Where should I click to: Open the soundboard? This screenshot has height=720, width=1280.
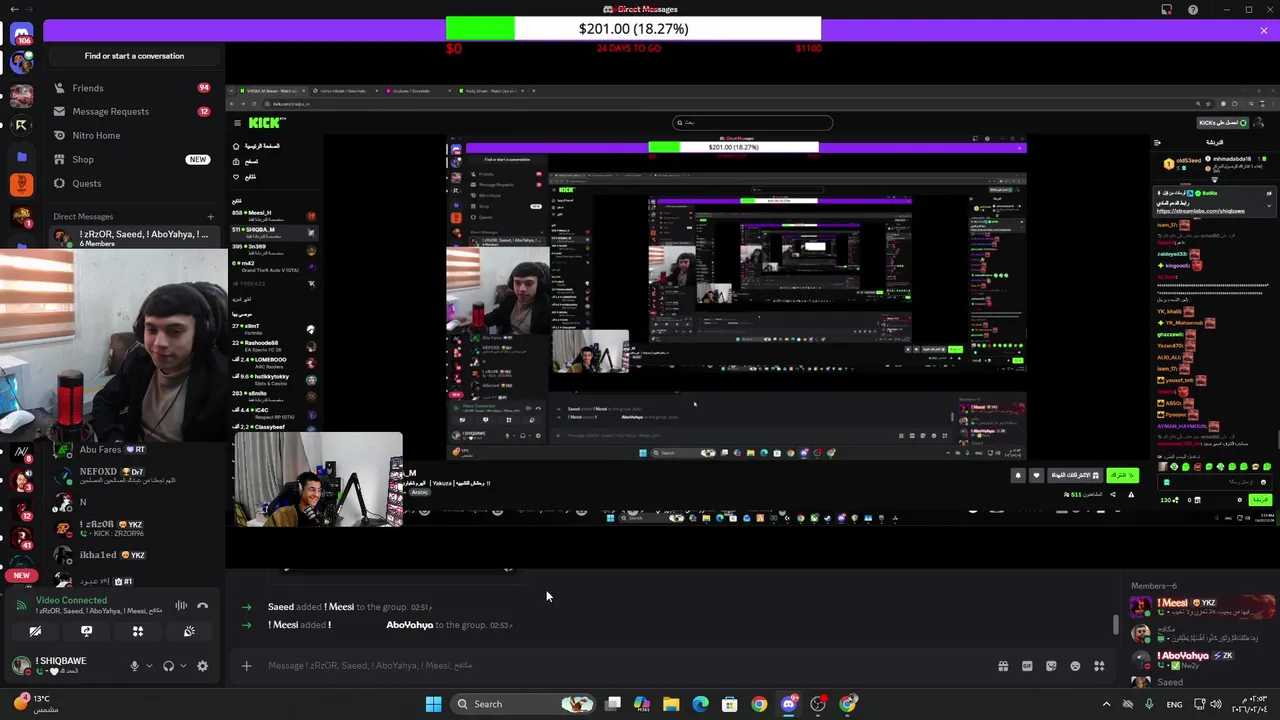point(189,632)
